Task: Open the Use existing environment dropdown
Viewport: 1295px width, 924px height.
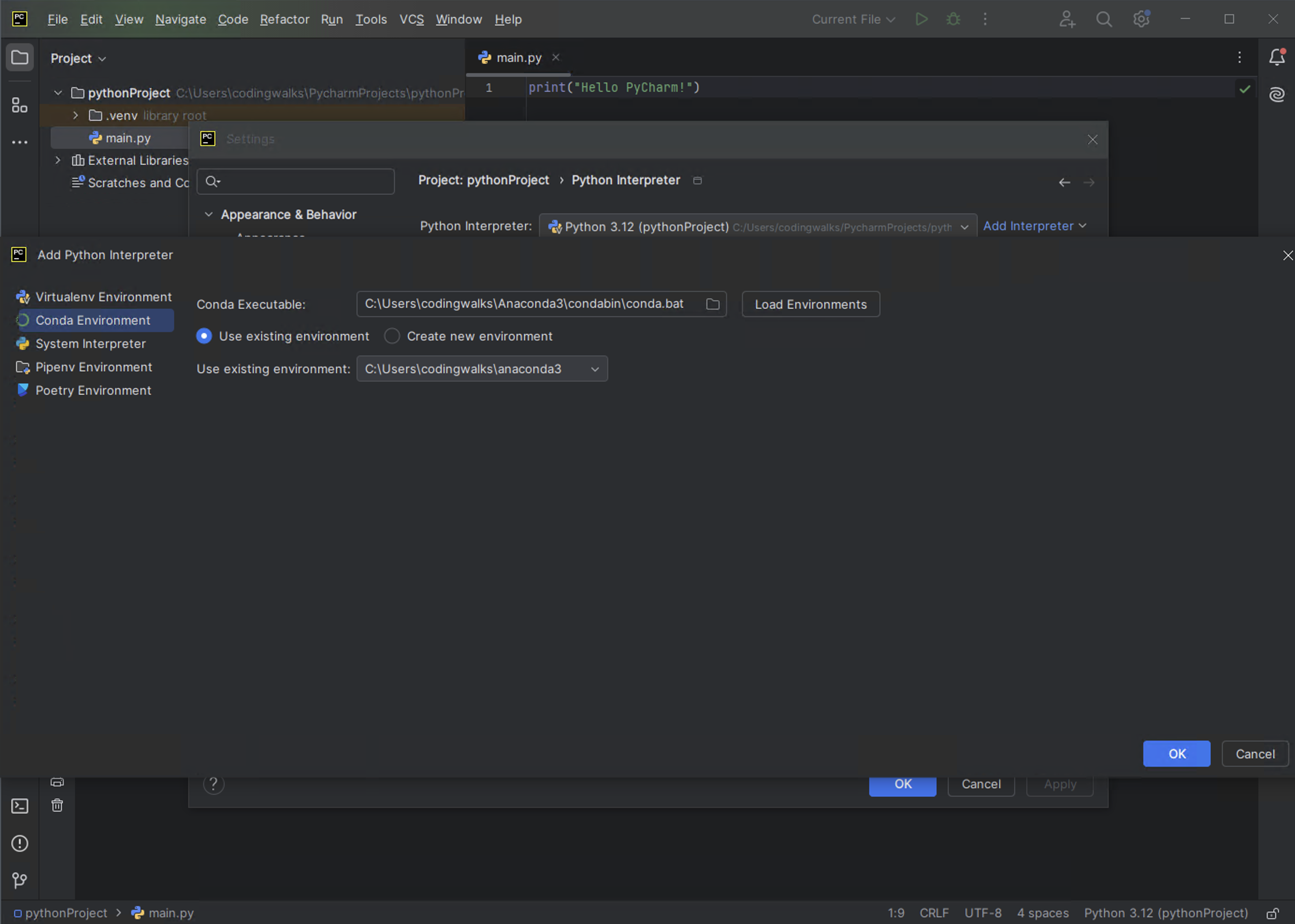Action: point(481,369)
